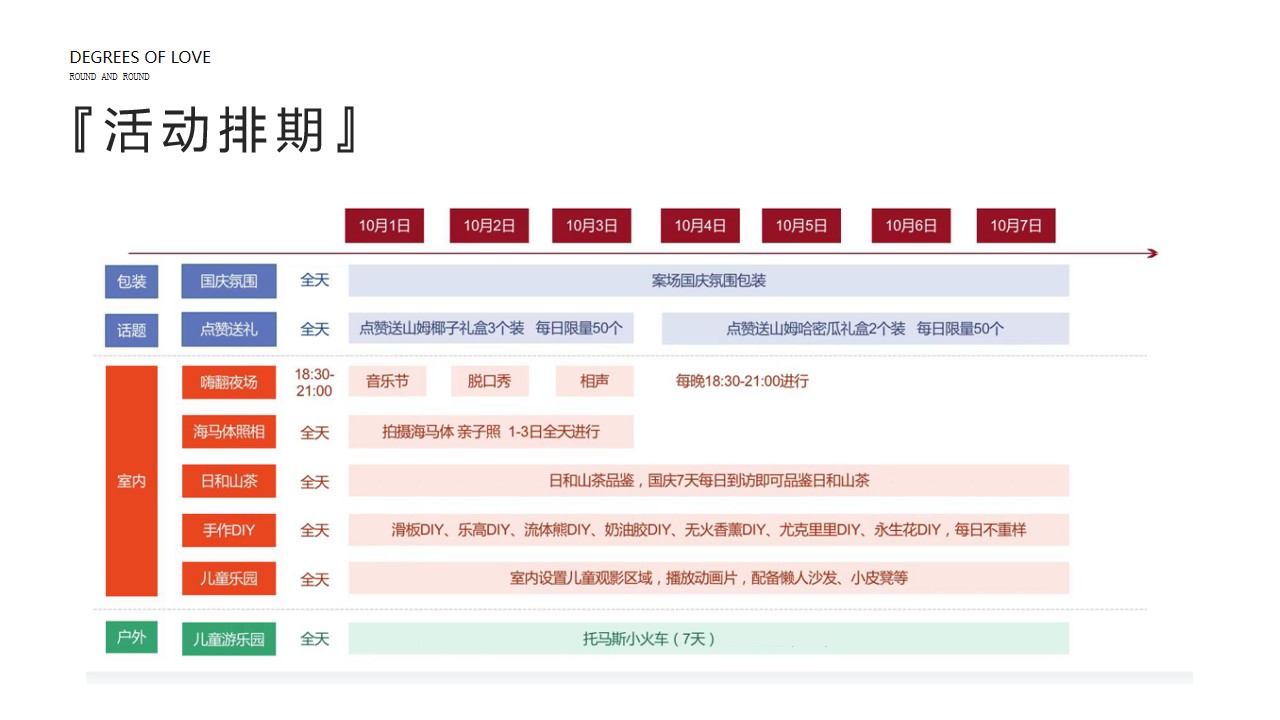Viewport: 1280px width, 720px height.
Task: Click 全天 in the 日和山茶 row
Action: tap(315, 481)
